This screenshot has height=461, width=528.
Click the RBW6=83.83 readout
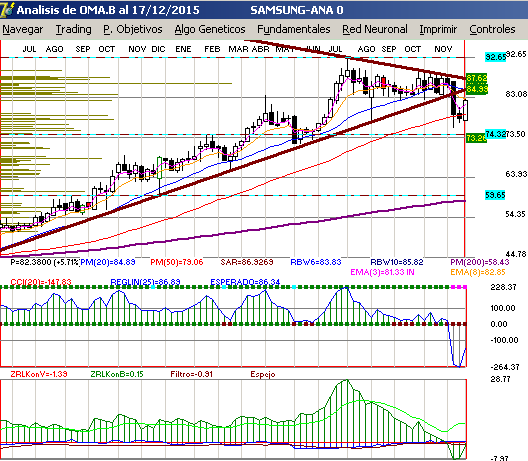316,262
